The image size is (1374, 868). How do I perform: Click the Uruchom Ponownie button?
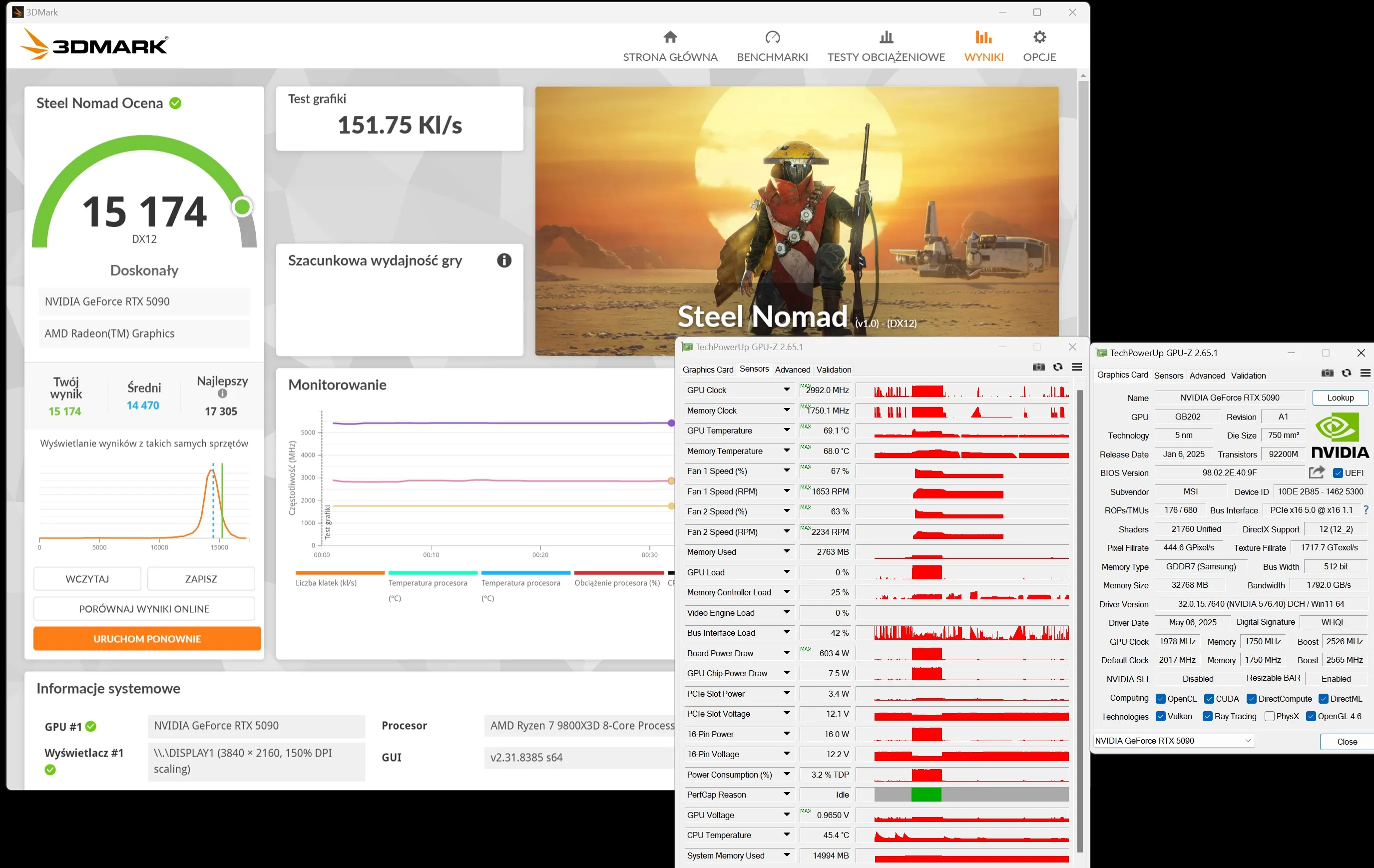pos(147,639)
